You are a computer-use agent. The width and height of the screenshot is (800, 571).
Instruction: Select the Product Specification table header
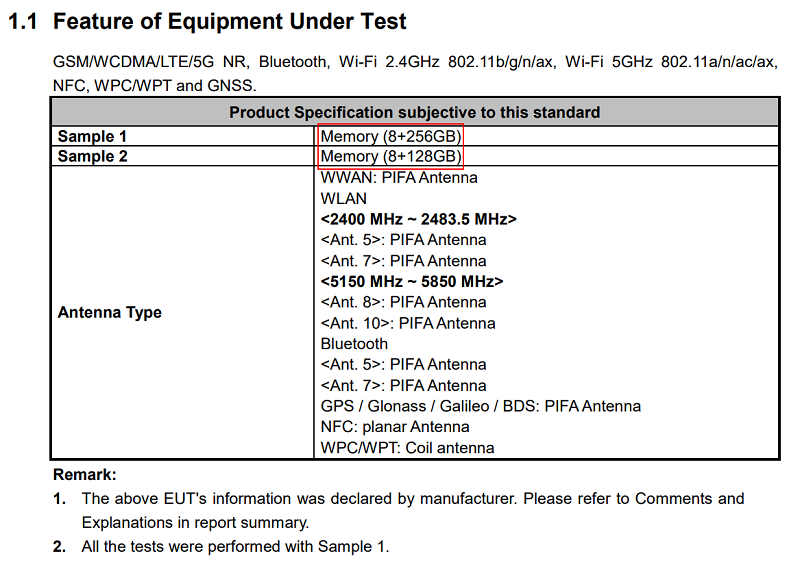tap(414, 112)
